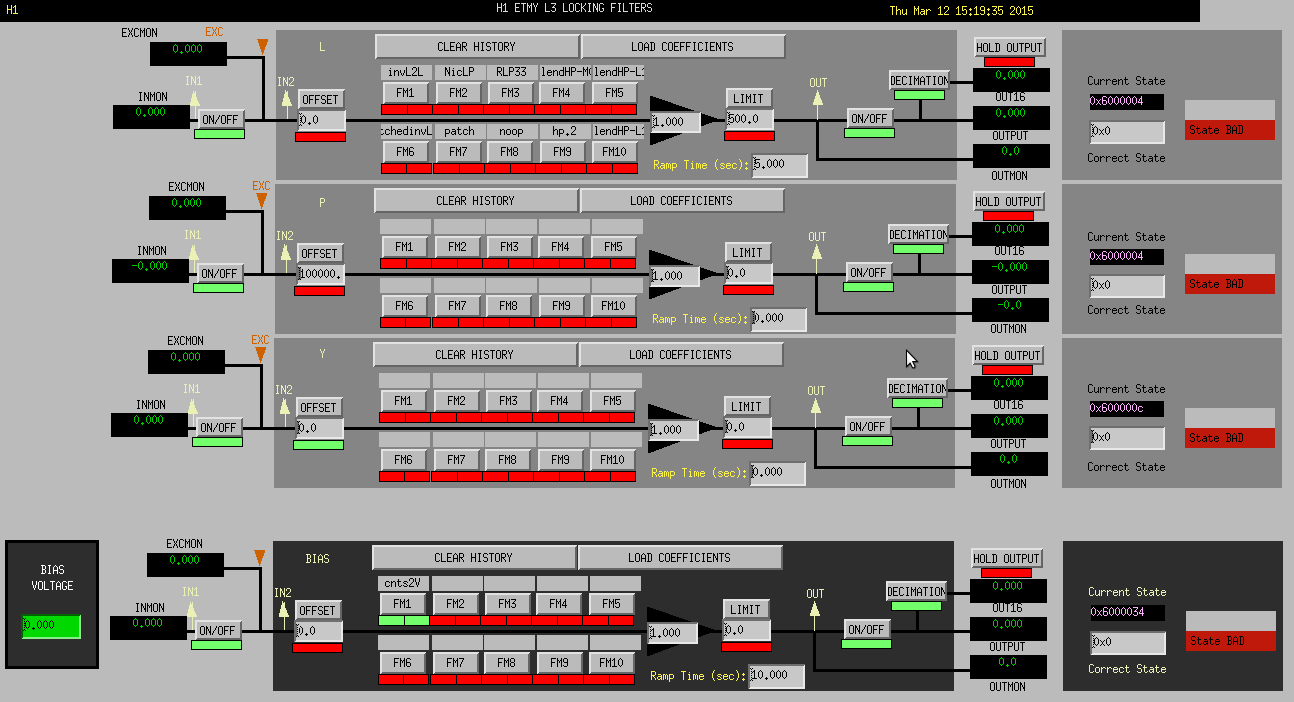This screenshot has height=702, width=1294.
Task: Click gain value field in L row
Action: pos(677,122)
